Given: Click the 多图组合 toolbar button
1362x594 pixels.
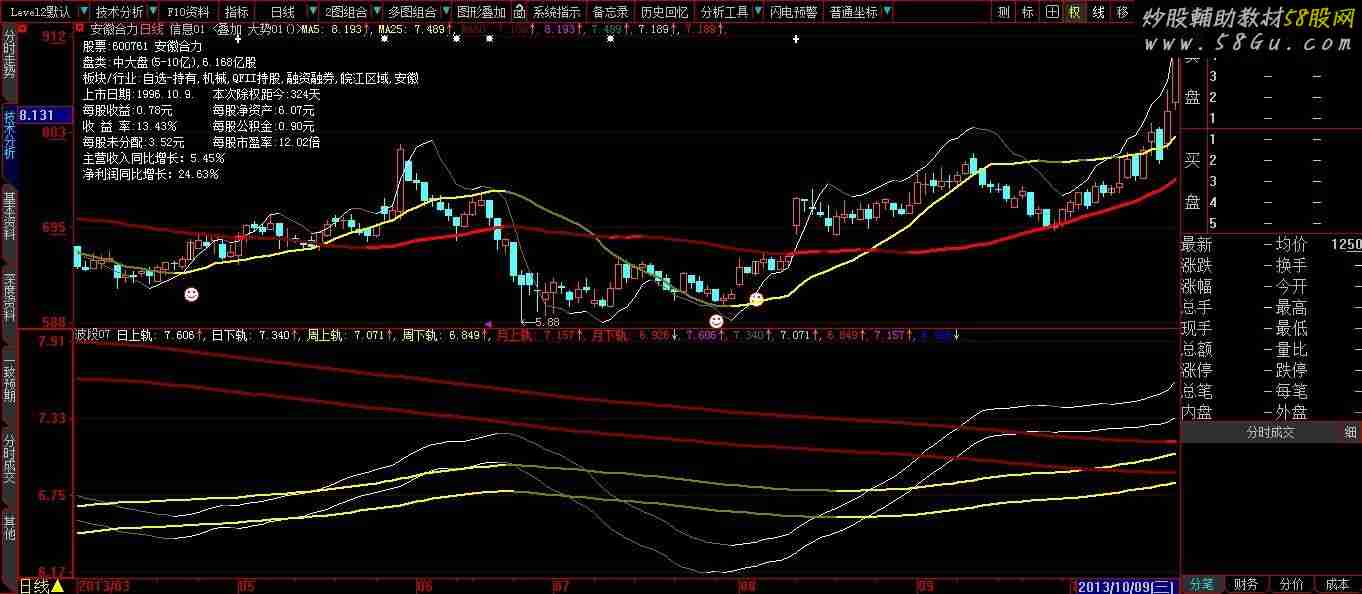Looking at the screenshot, I should [412, 12].
